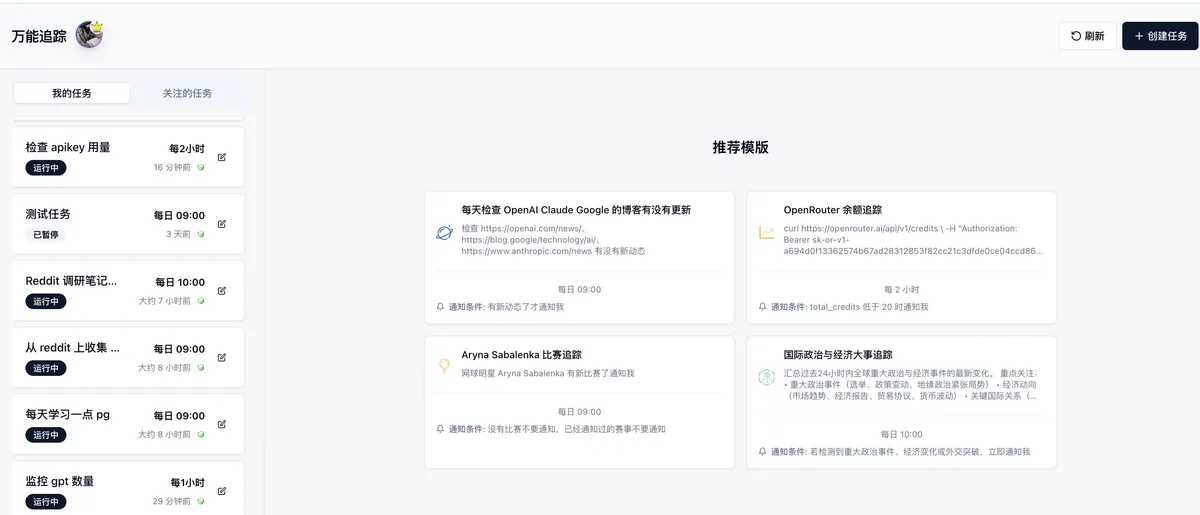Click globe icon on 国际政治与经济大事追踪 template
The width and height of the screenshot is (1200, 515).
(766, 377)
